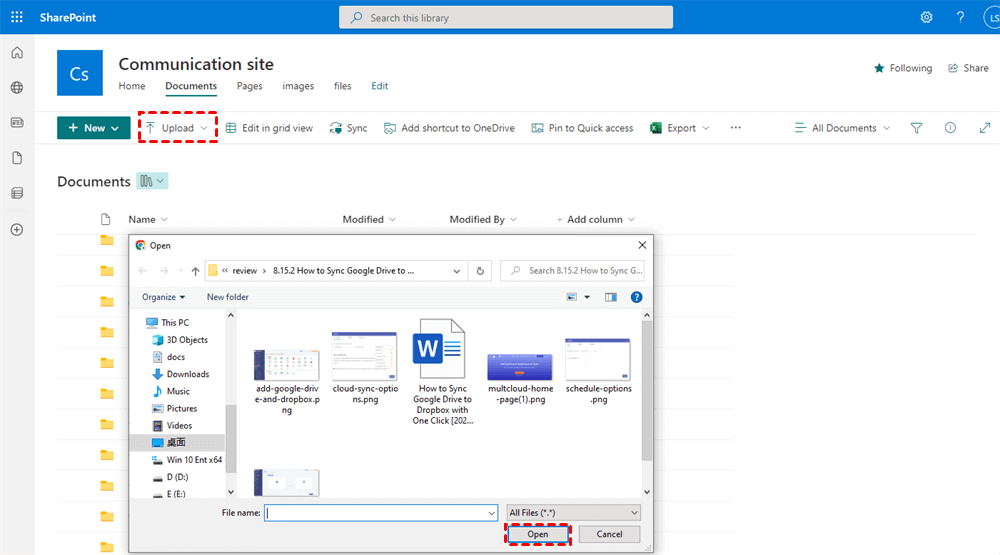Switch to the Pages site tab
The image size is (1000, 555).
pyautogui.click(x=249, y=86)
